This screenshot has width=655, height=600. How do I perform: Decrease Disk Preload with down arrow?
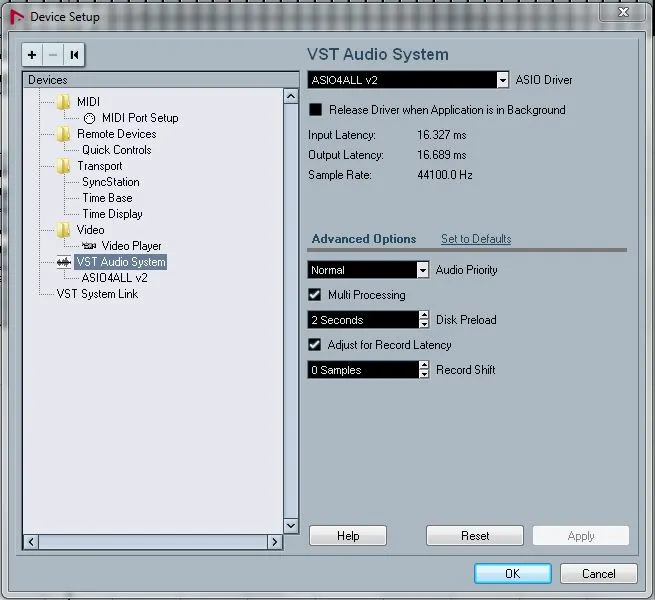tap(424, 324)
